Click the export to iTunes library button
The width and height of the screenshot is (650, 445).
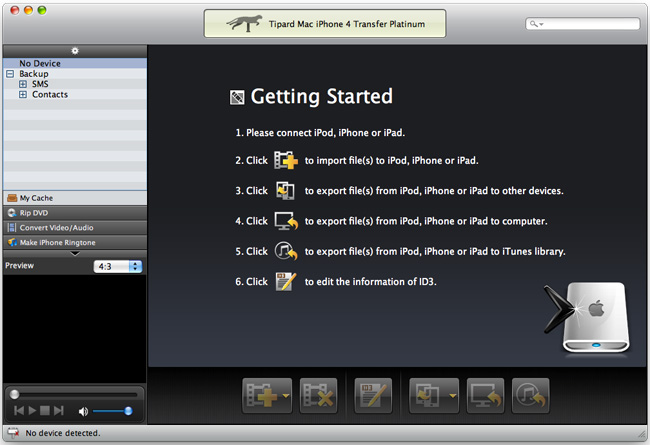[530, 395]
